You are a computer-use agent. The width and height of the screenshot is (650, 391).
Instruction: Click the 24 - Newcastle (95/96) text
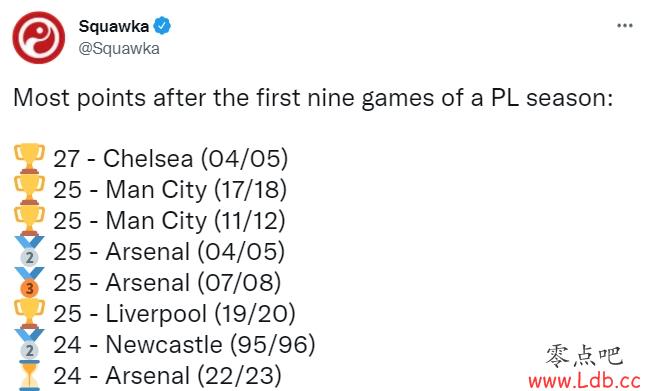(x=184, y=345)
